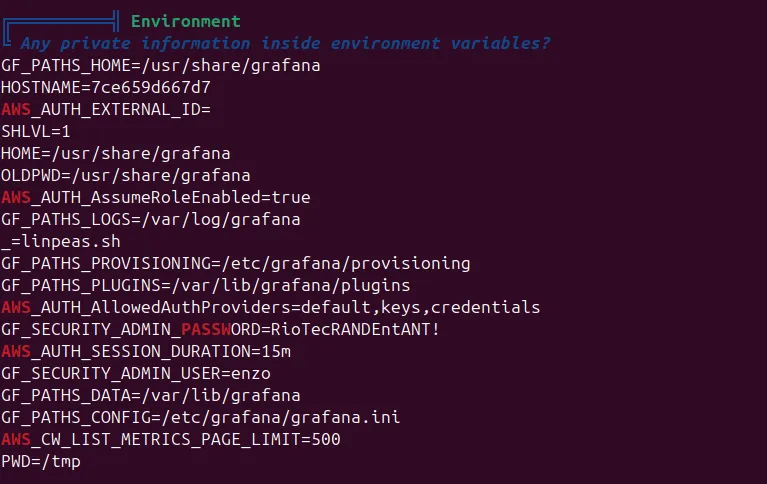Click the OLDPWD variable line
This screenshot has width=767, height=484.
click(x=125, y=175)
